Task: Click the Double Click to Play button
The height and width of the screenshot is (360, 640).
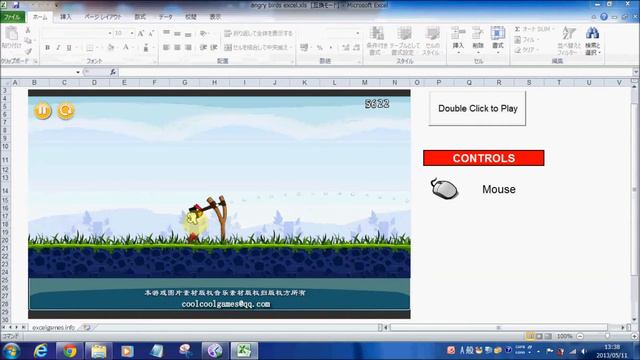Action: coord(477,108)
